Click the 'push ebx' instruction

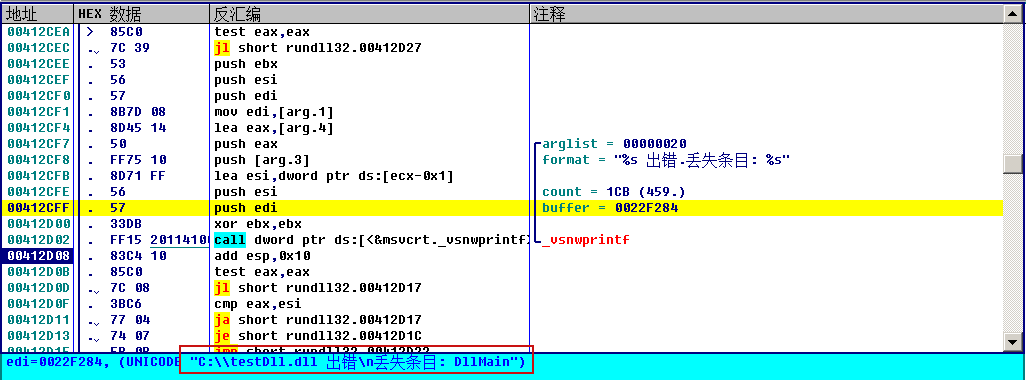click(x=246, y=63)
